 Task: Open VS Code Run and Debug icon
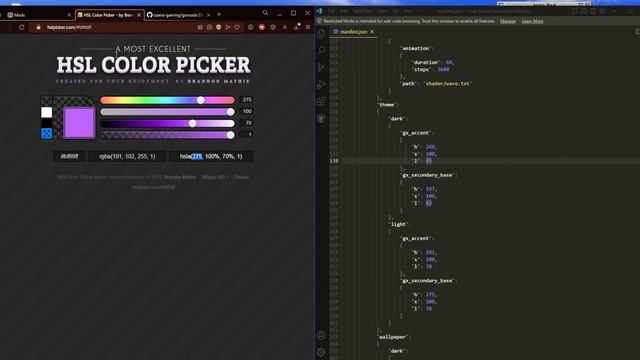coord(322,84)
